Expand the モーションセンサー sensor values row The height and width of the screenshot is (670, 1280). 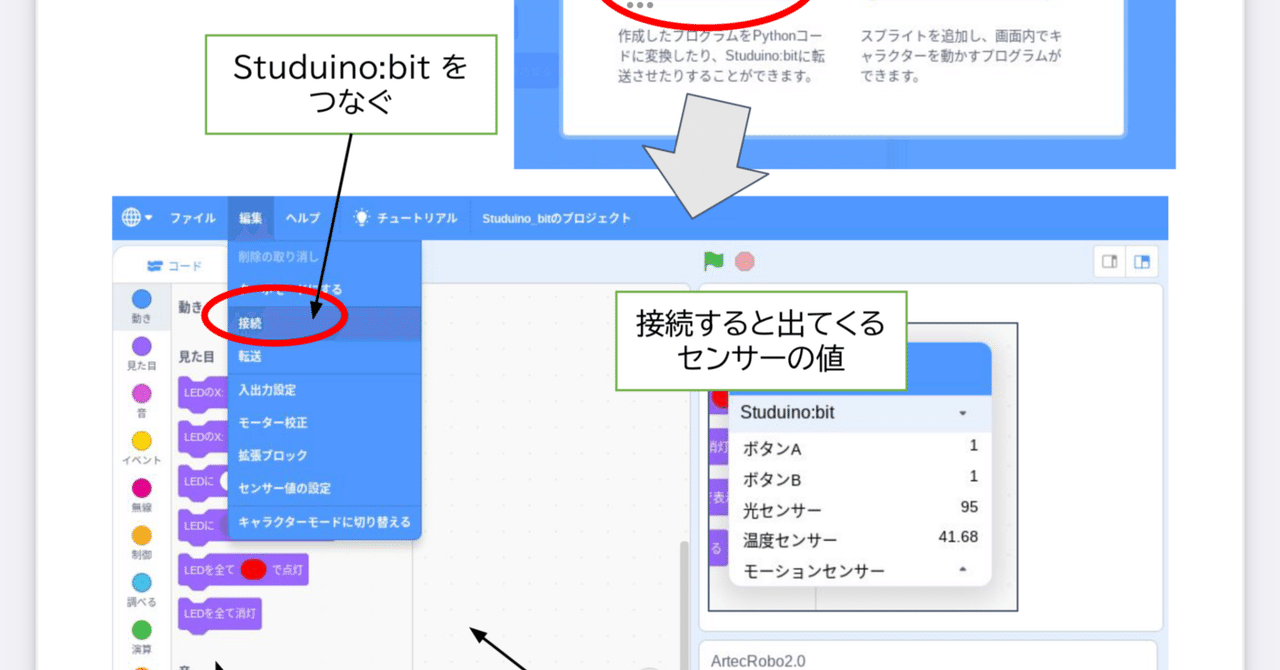pyautogui.click(x=962, y=571)
